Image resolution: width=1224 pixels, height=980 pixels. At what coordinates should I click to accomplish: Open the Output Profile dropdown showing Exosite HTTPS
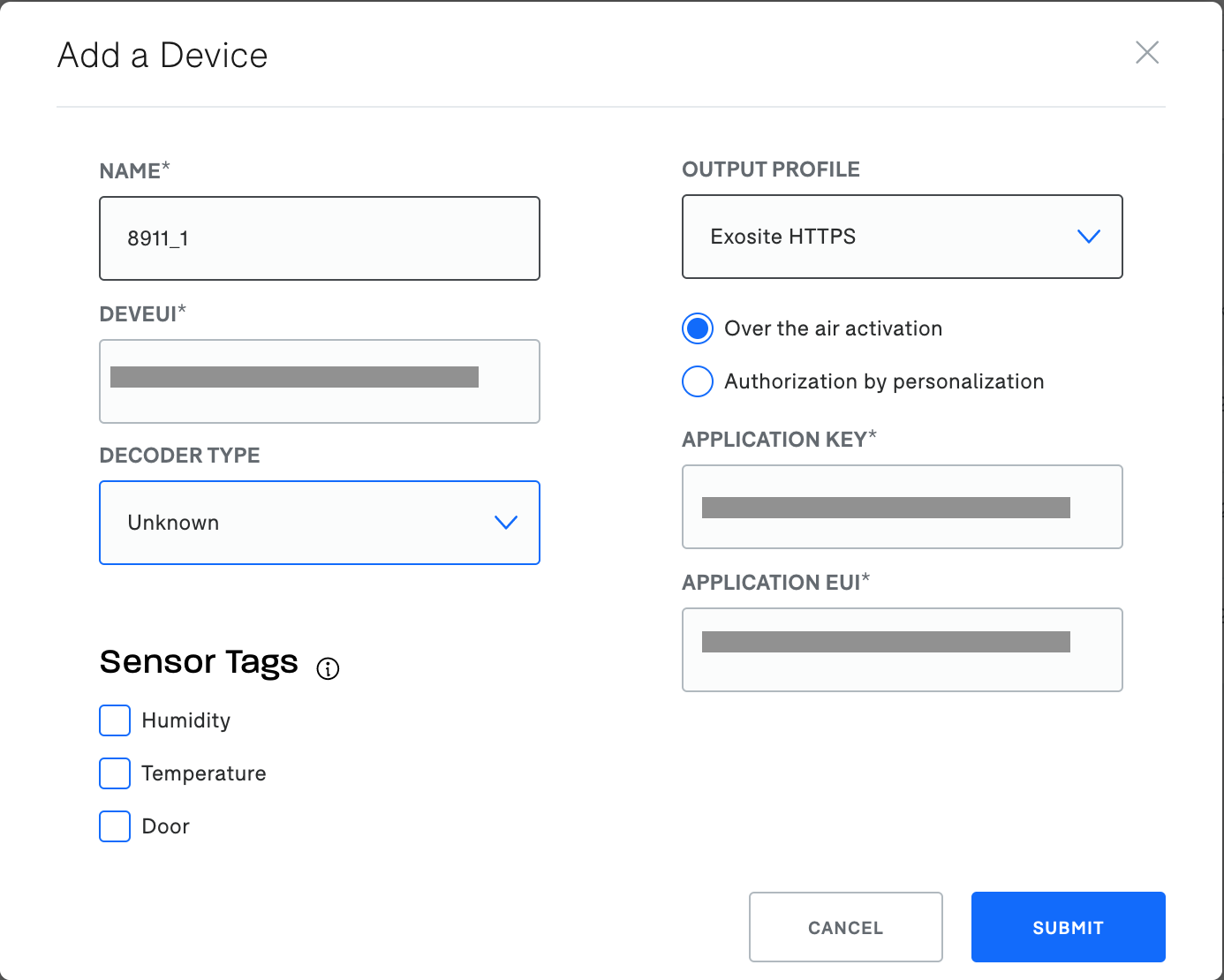coord(903,237)
